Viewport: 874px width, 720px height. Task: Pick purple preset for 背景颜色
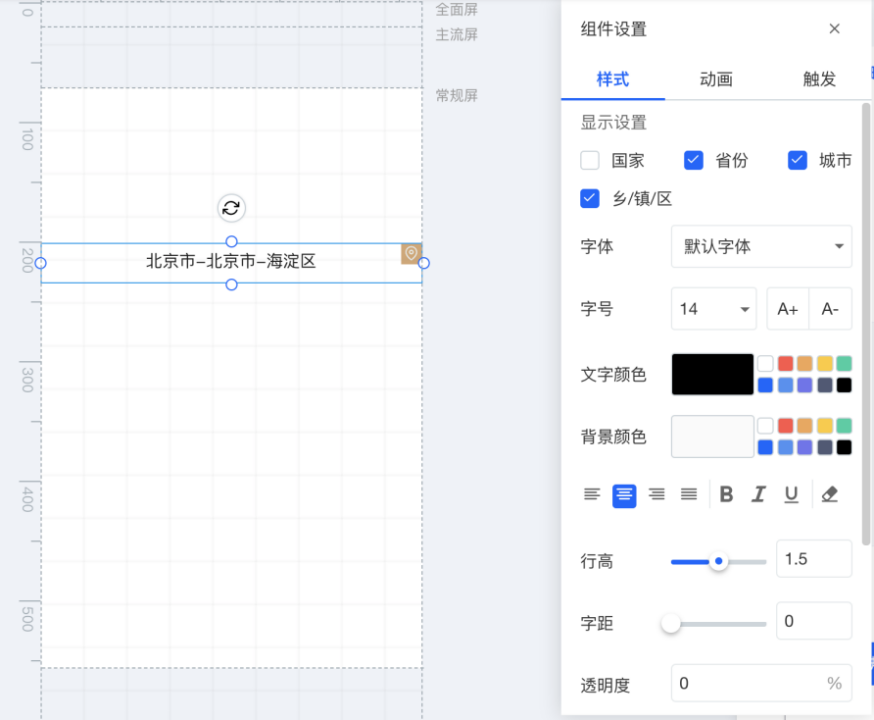click(805, 447)
